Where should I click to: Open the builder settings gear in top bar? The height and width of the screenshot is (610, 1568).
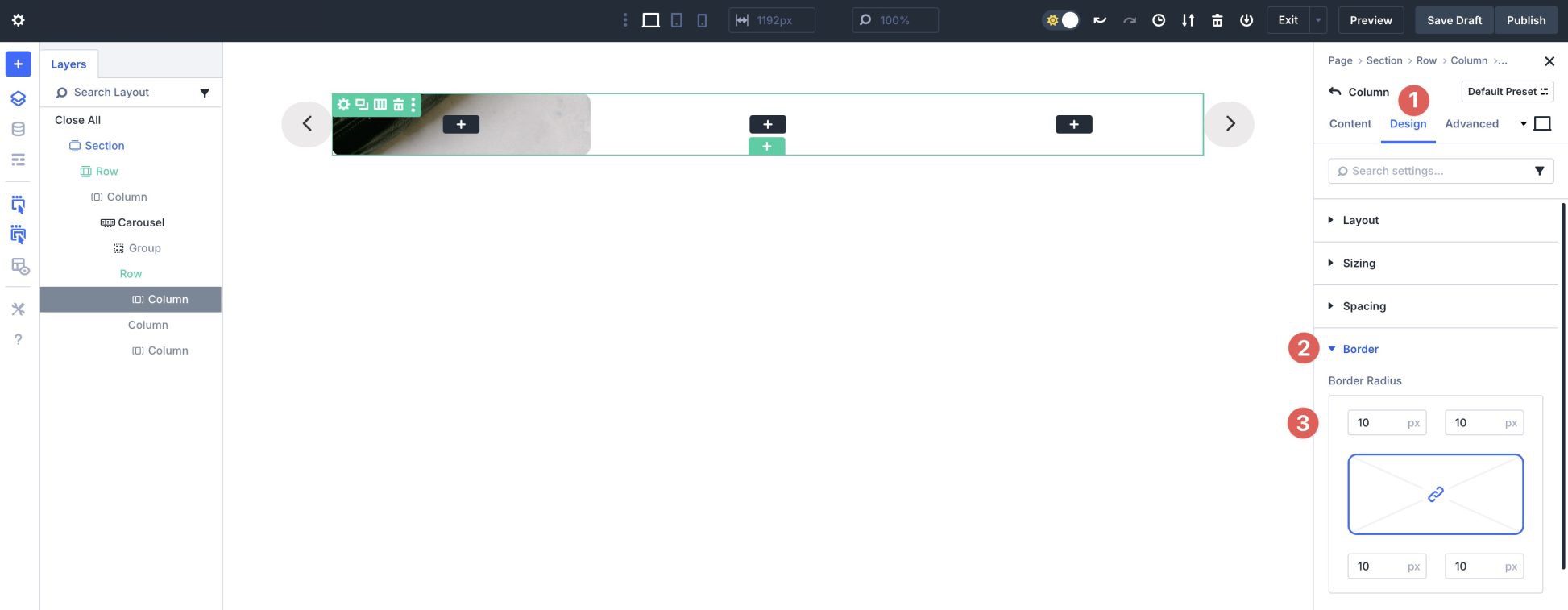click(x=18, y=20)
